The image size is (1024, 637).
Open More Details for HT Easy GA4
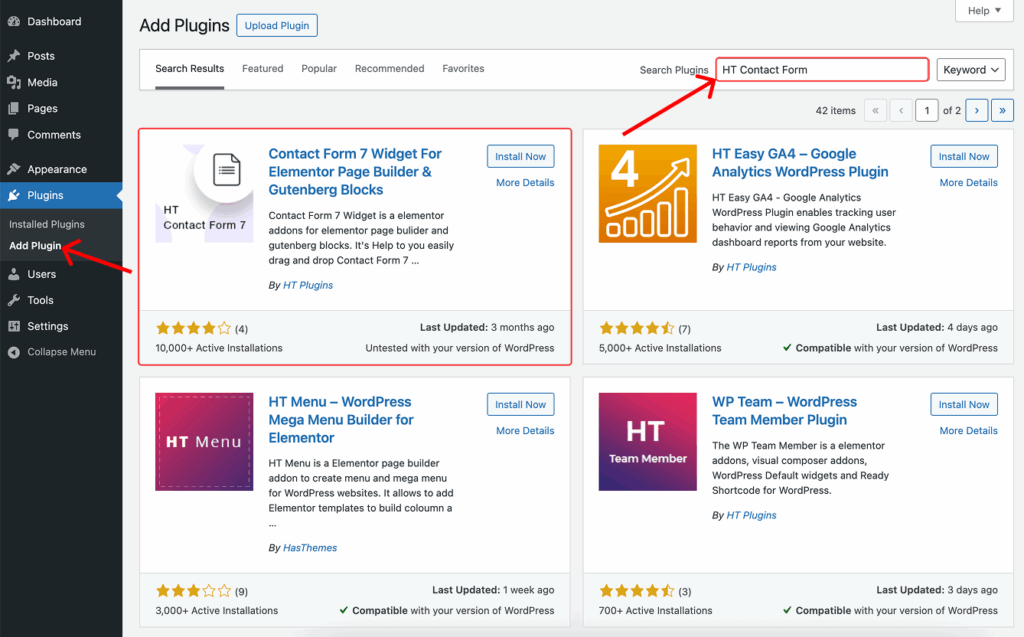[x=968, y=183]
